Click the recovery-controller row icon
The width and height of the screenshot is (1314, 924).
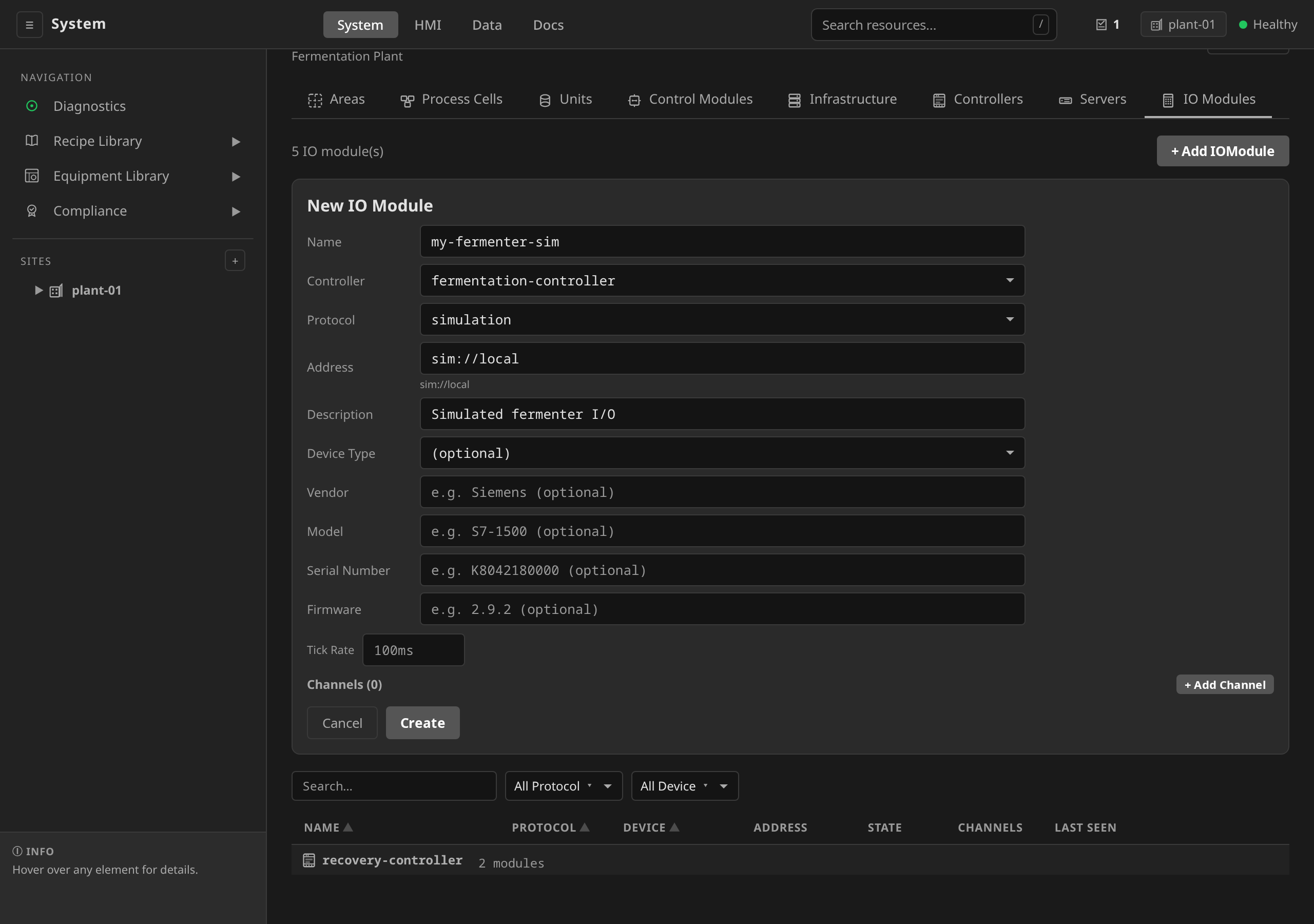308,860
